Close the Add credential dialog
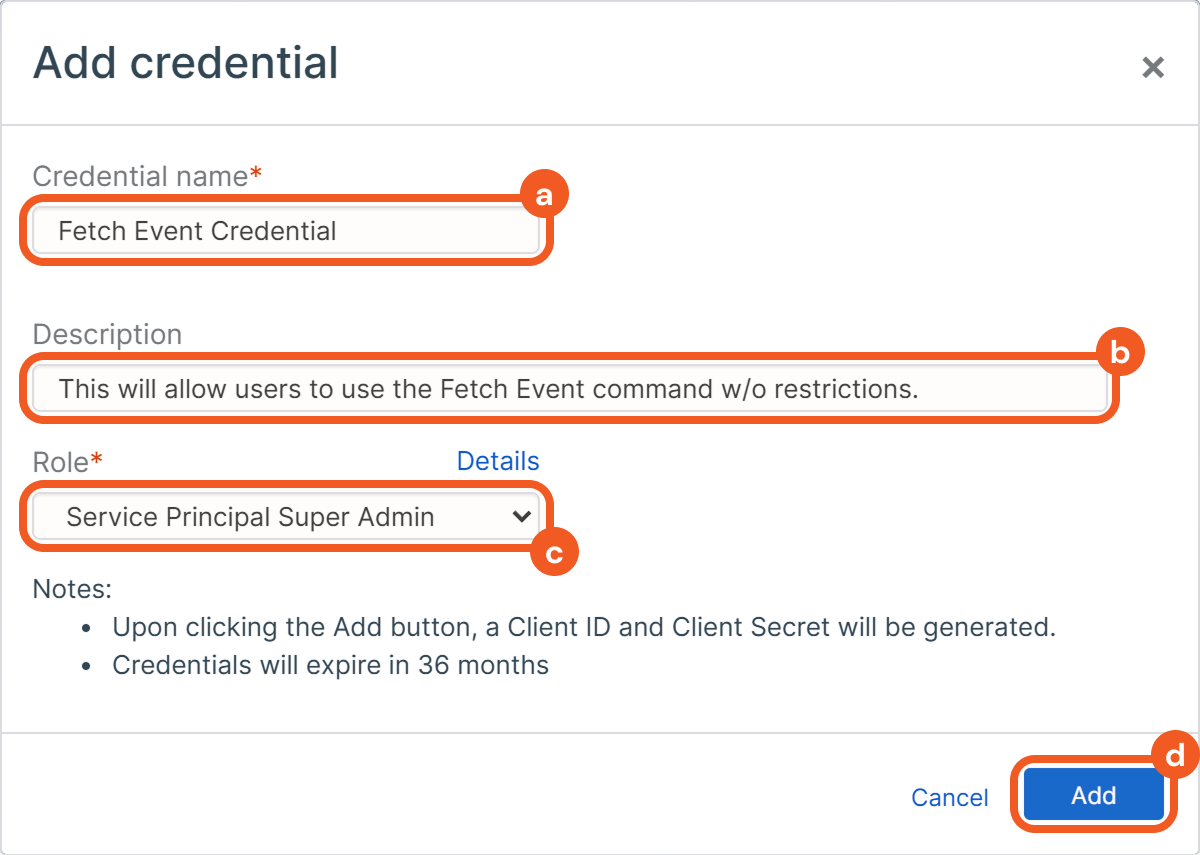The image size is (1200, 855). pyautogui.click(x=1153, y=68)
